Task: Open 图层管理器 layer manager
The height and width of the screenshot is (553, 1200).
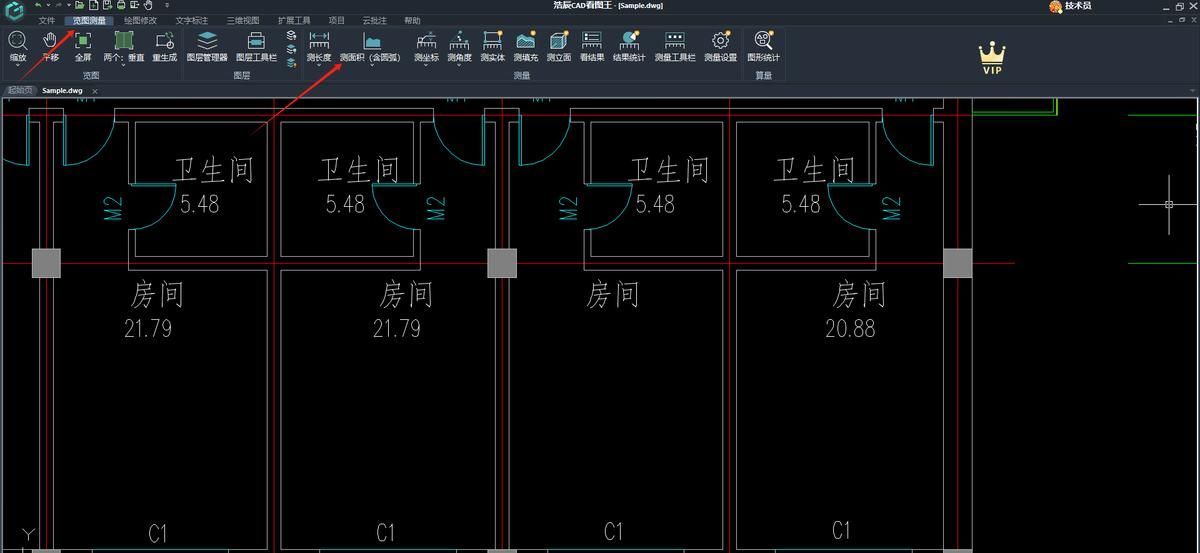Action: click(x=207, y=45)
